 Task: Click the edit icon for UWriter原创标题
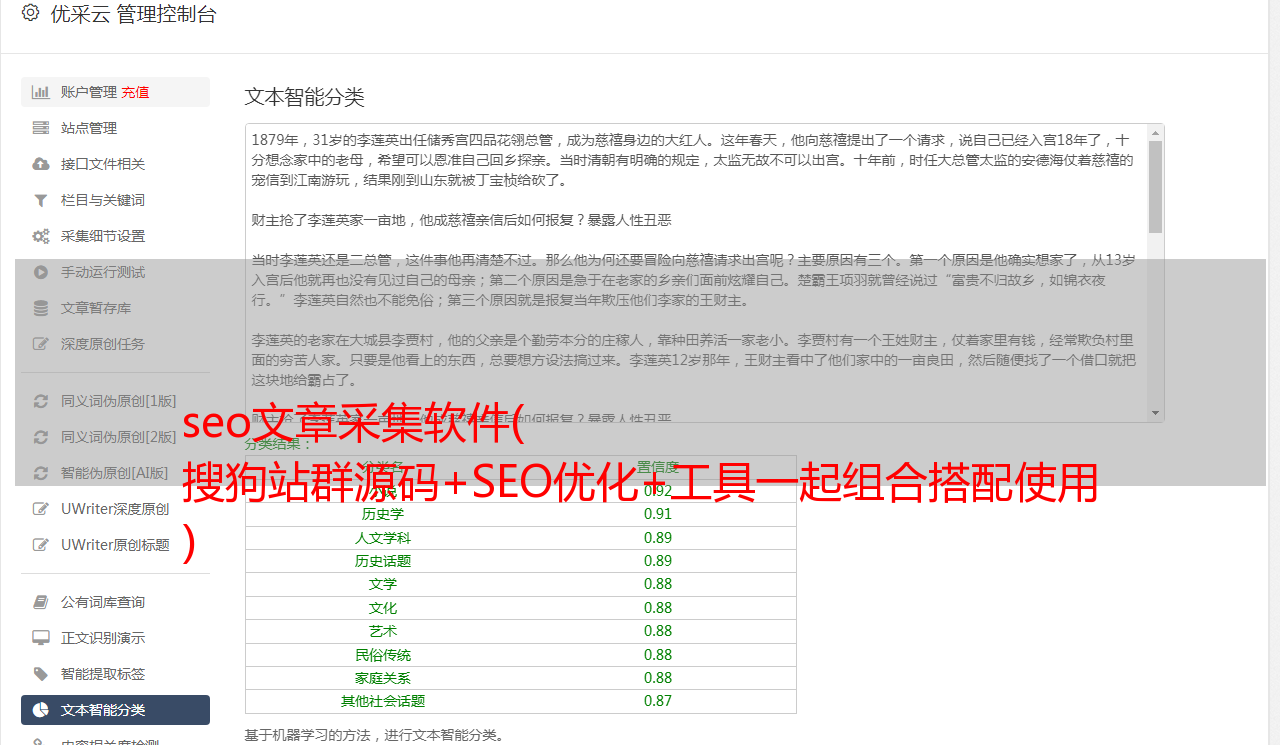(41, 545)
